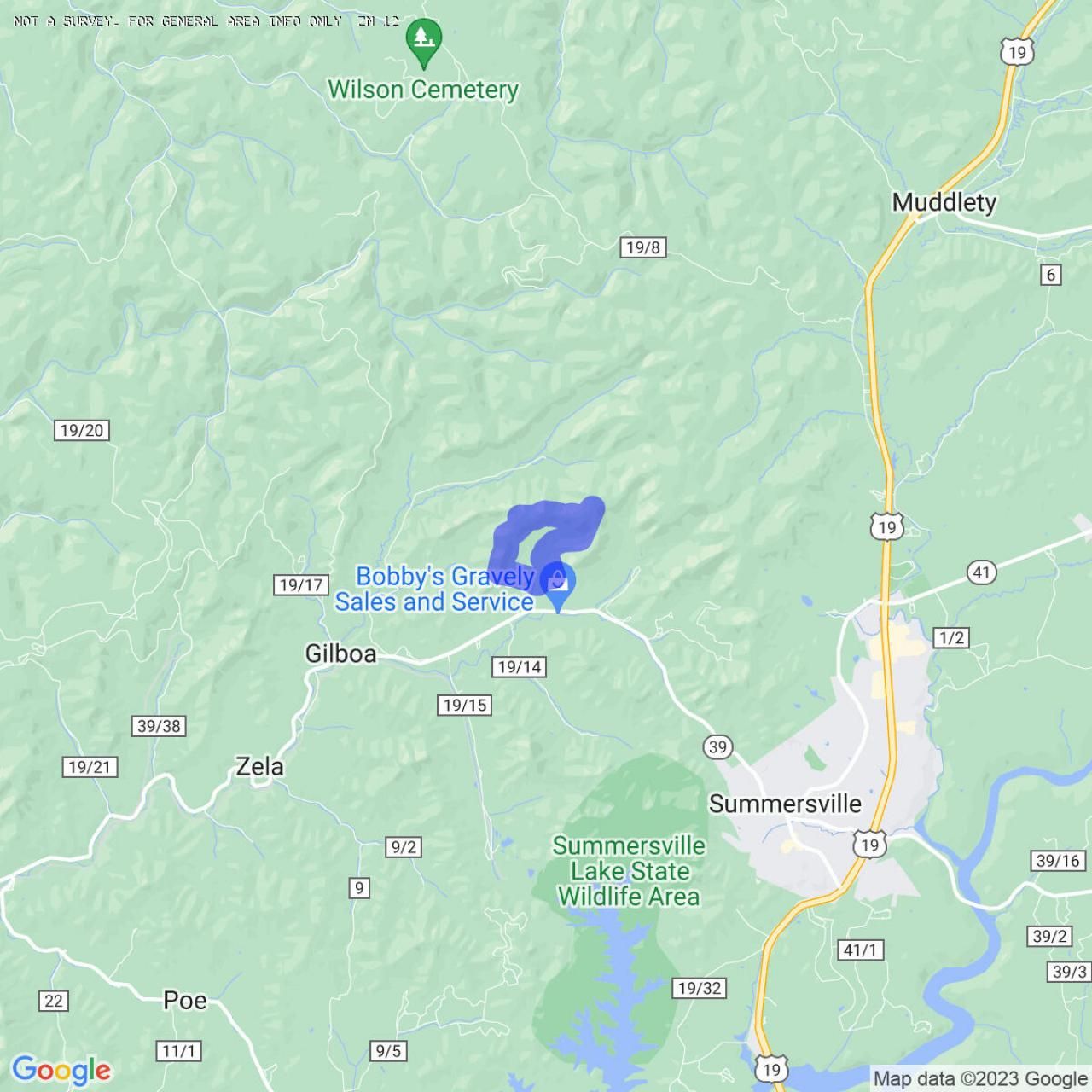Select the 19/32 road shield
This screenshot has height=1092, width=1092.
700,988
